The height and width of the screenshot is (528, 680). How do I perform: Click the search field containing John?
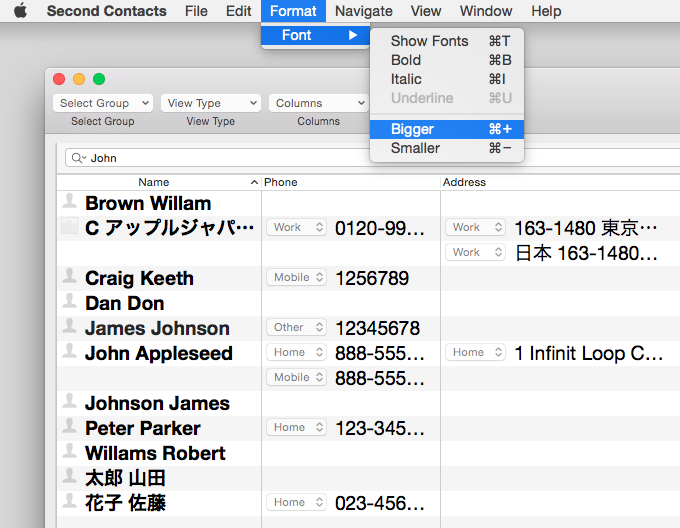click(x=373, y=158)
